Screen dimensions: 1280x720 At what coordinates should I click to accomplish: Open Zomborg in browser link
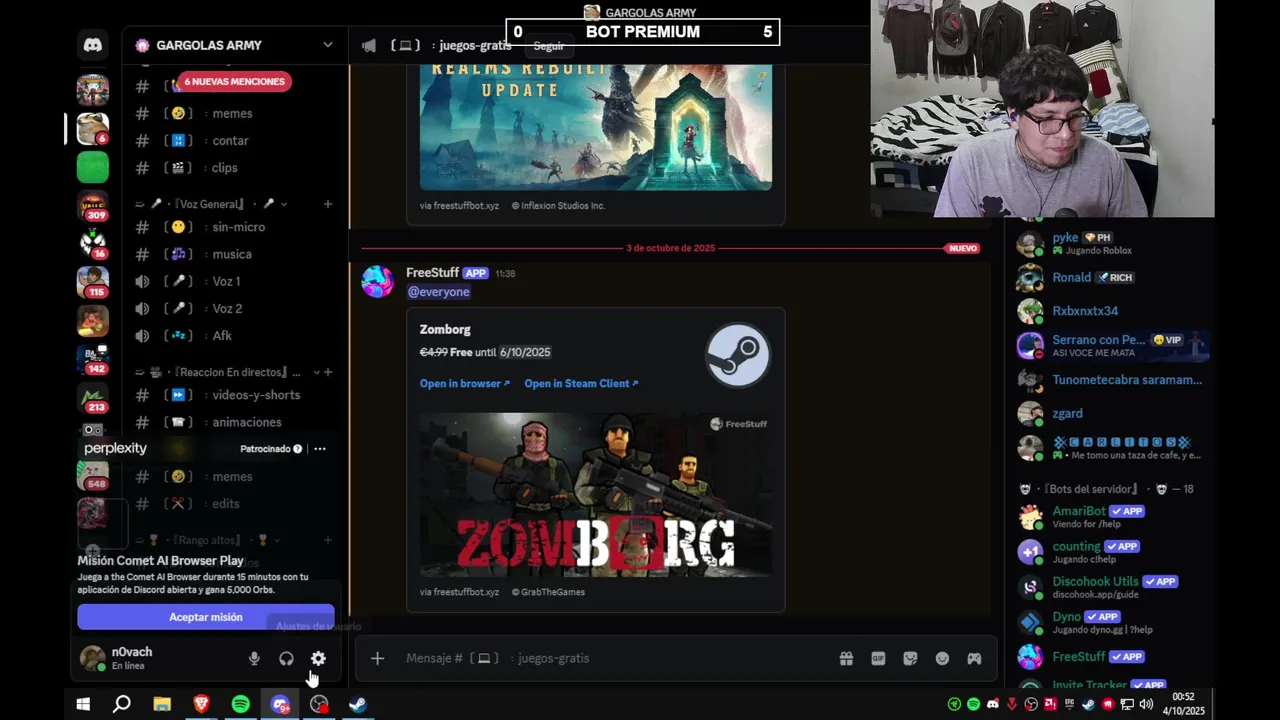(465, 383)
